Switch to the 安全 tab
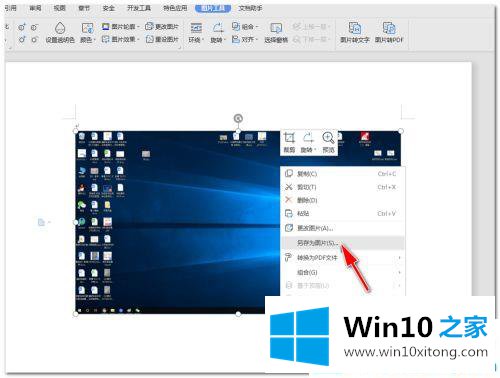The image size is (500, 378). [108, 8]
